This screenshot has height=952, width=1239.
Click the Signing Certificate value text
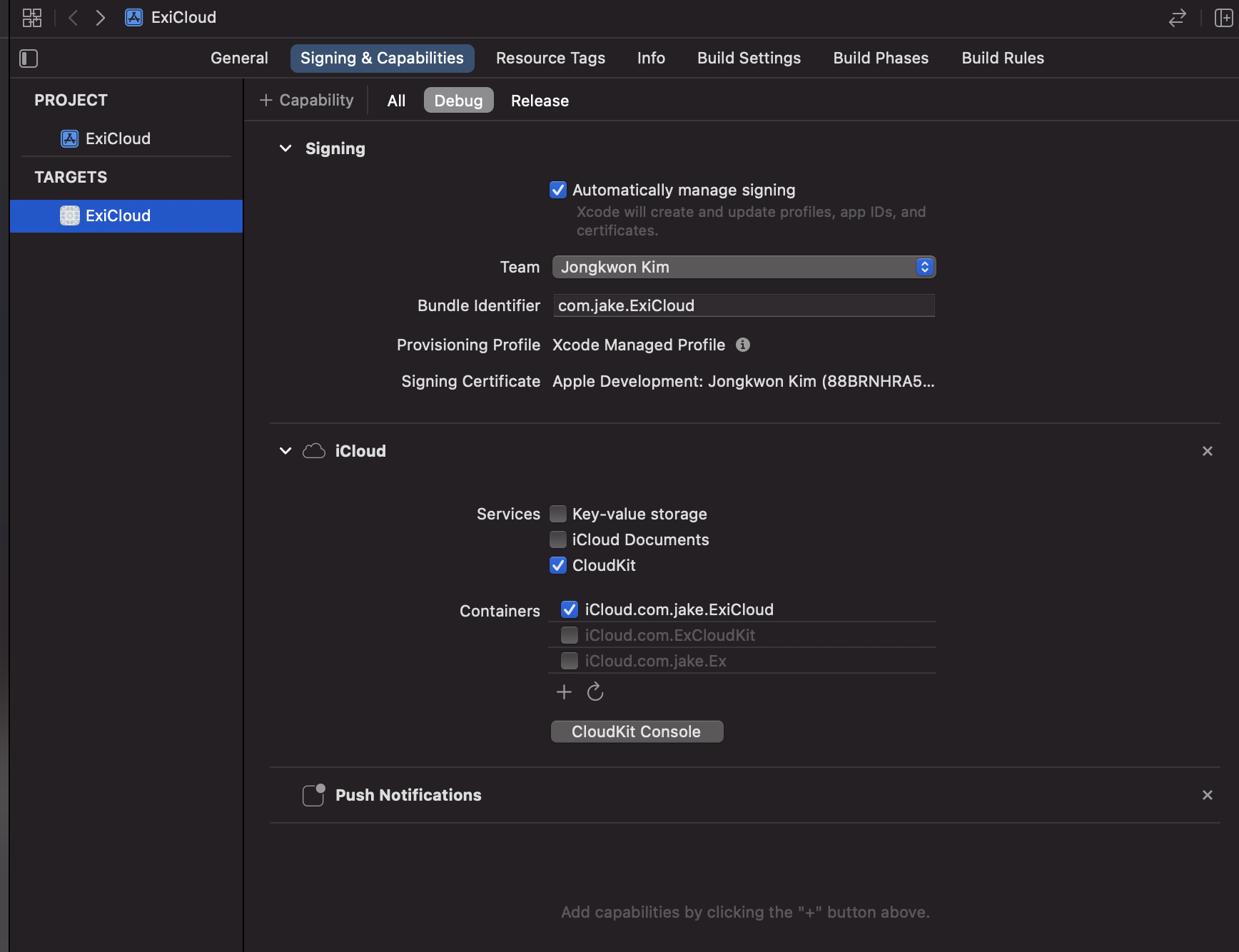[743, 381]
